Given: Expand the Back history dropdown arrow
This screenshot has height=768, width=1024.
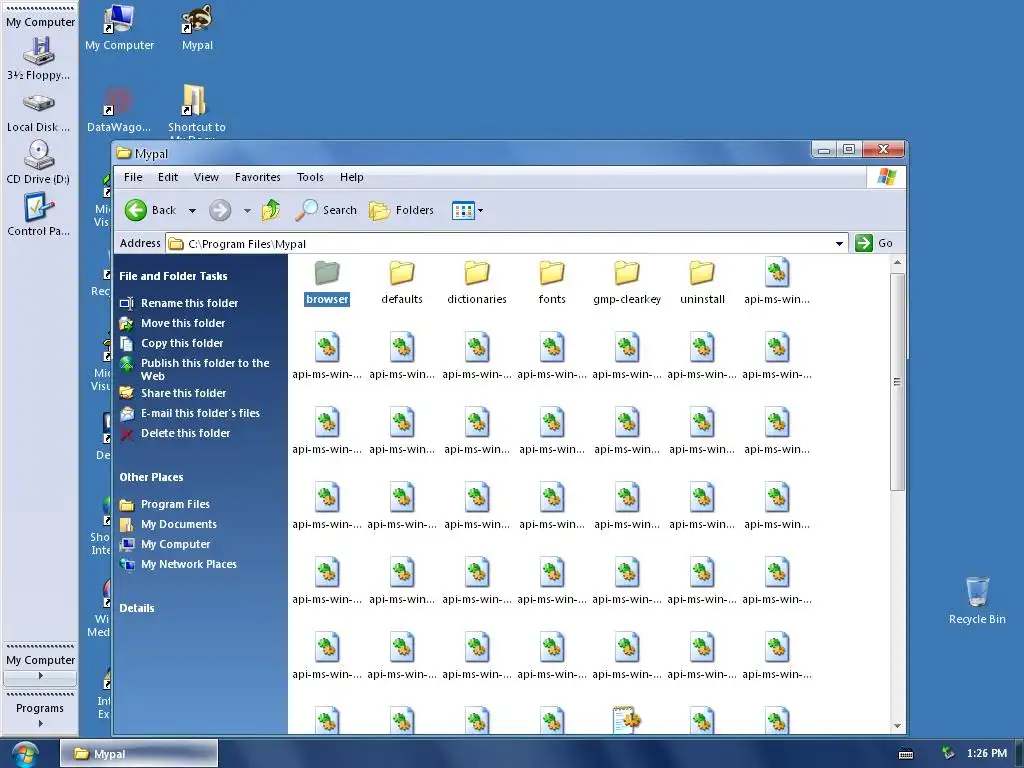Looking at the screenshot, I should 192,210.
